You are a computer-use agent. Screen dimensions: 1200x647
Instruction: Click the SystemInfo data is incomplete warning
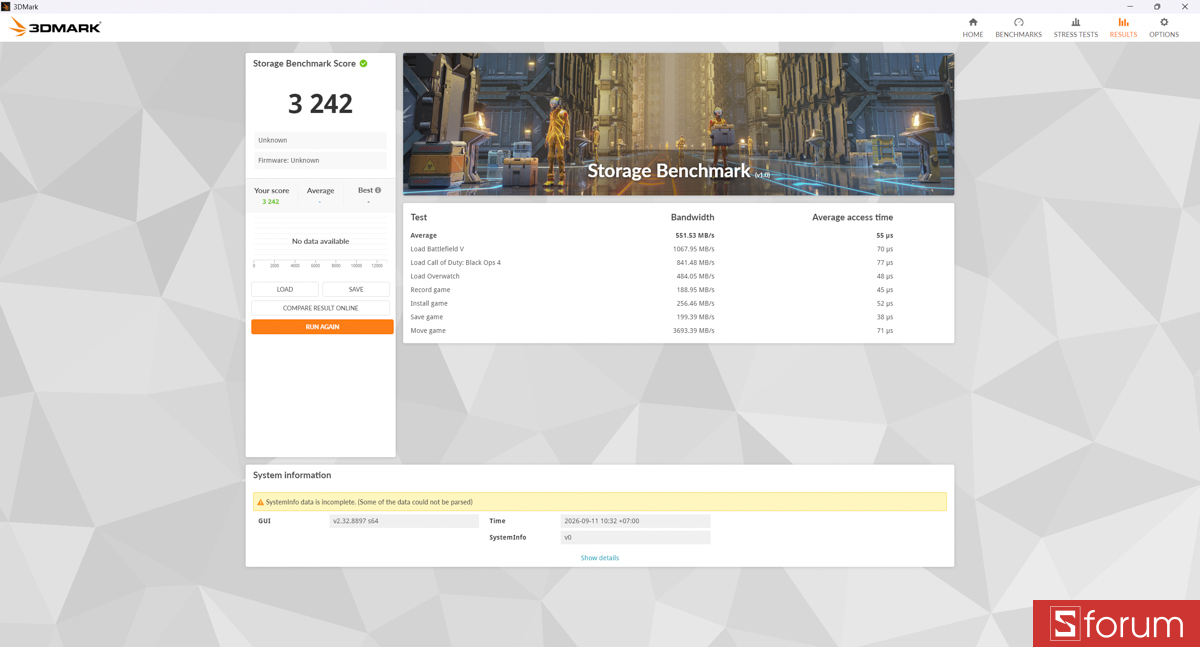click(600, 502)
